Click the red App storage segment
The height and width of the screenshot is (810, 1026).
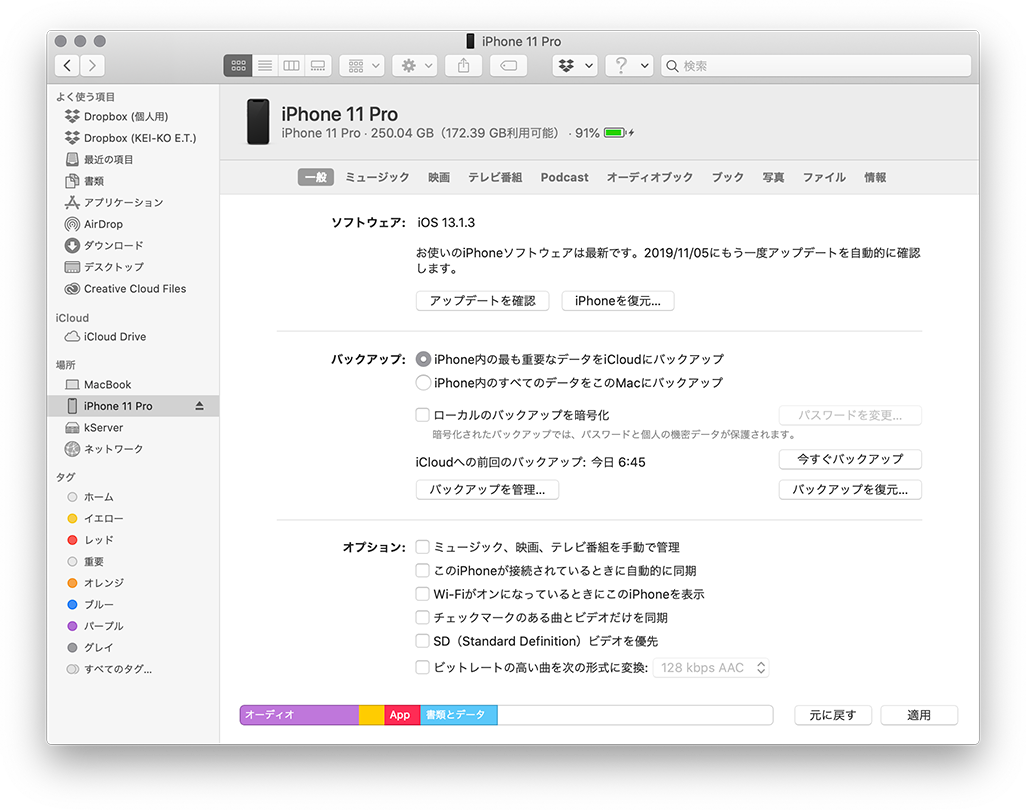pyautogui.click(x=402, y=715)
